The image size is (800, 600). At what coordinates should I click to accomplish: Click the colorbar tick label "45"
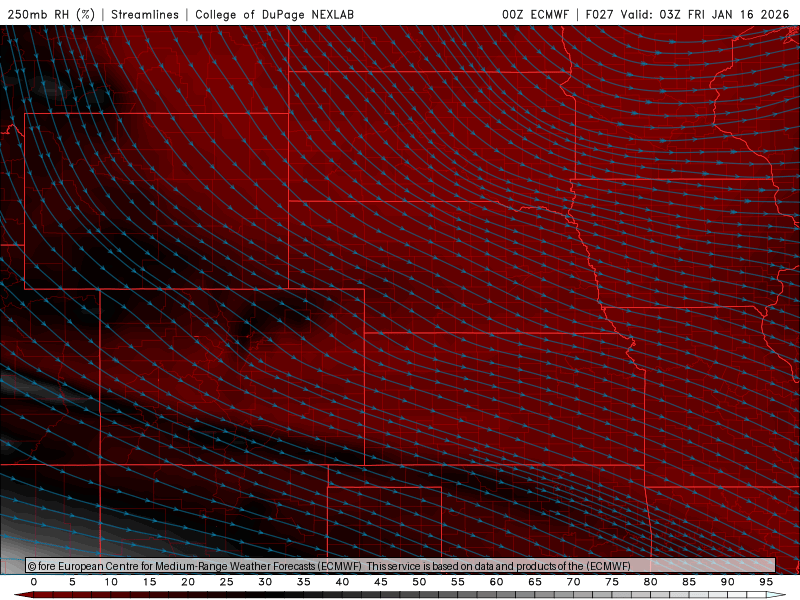(x=381, y=582)
